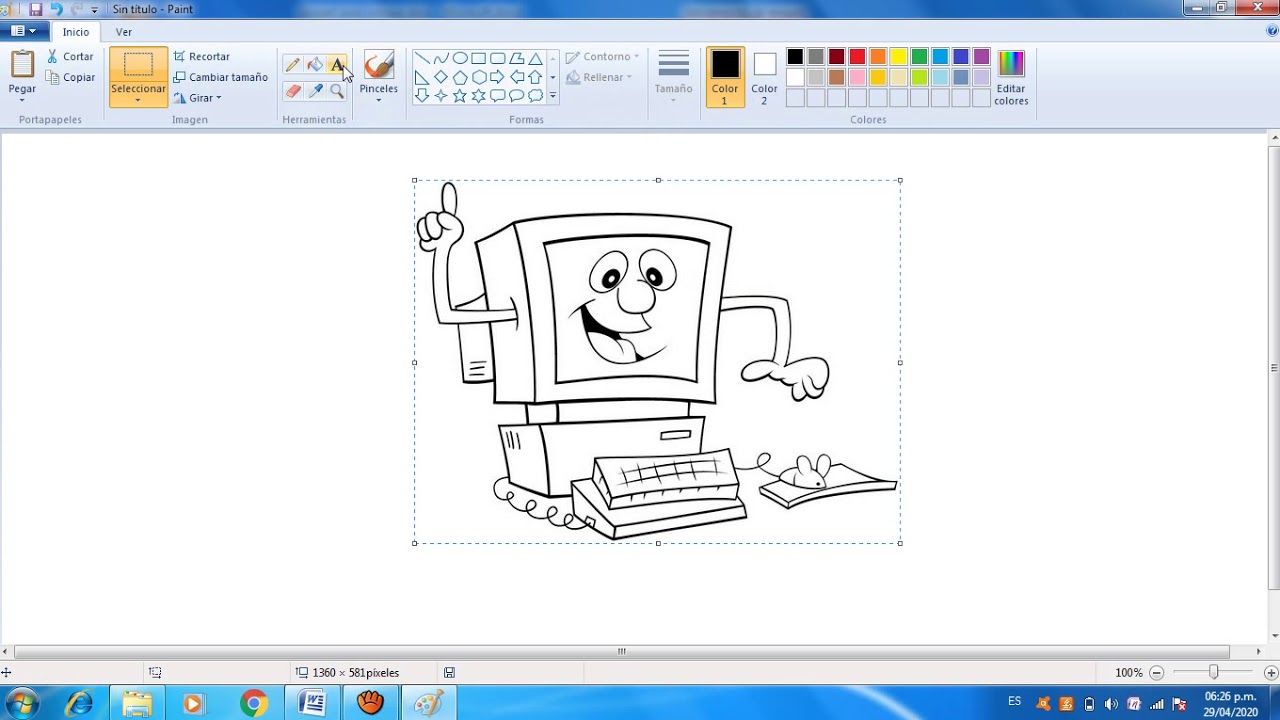Click the zoom in plus button

pos(1271,673)
